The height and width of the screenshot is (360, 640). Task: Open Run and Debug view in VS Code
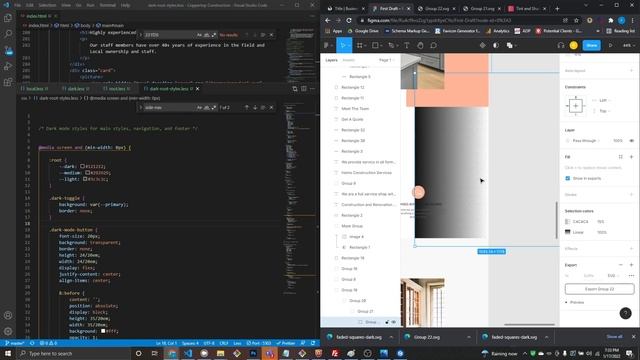click(8, 66)
